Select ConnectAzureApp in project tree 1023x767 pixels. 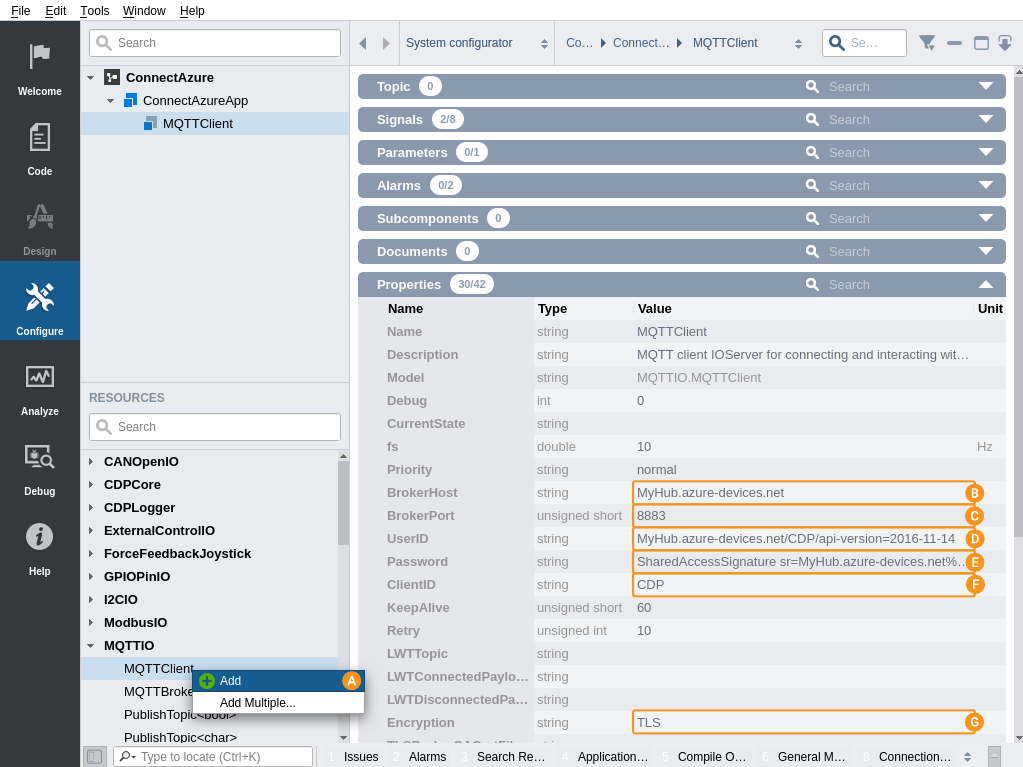(x=195, y=100)
